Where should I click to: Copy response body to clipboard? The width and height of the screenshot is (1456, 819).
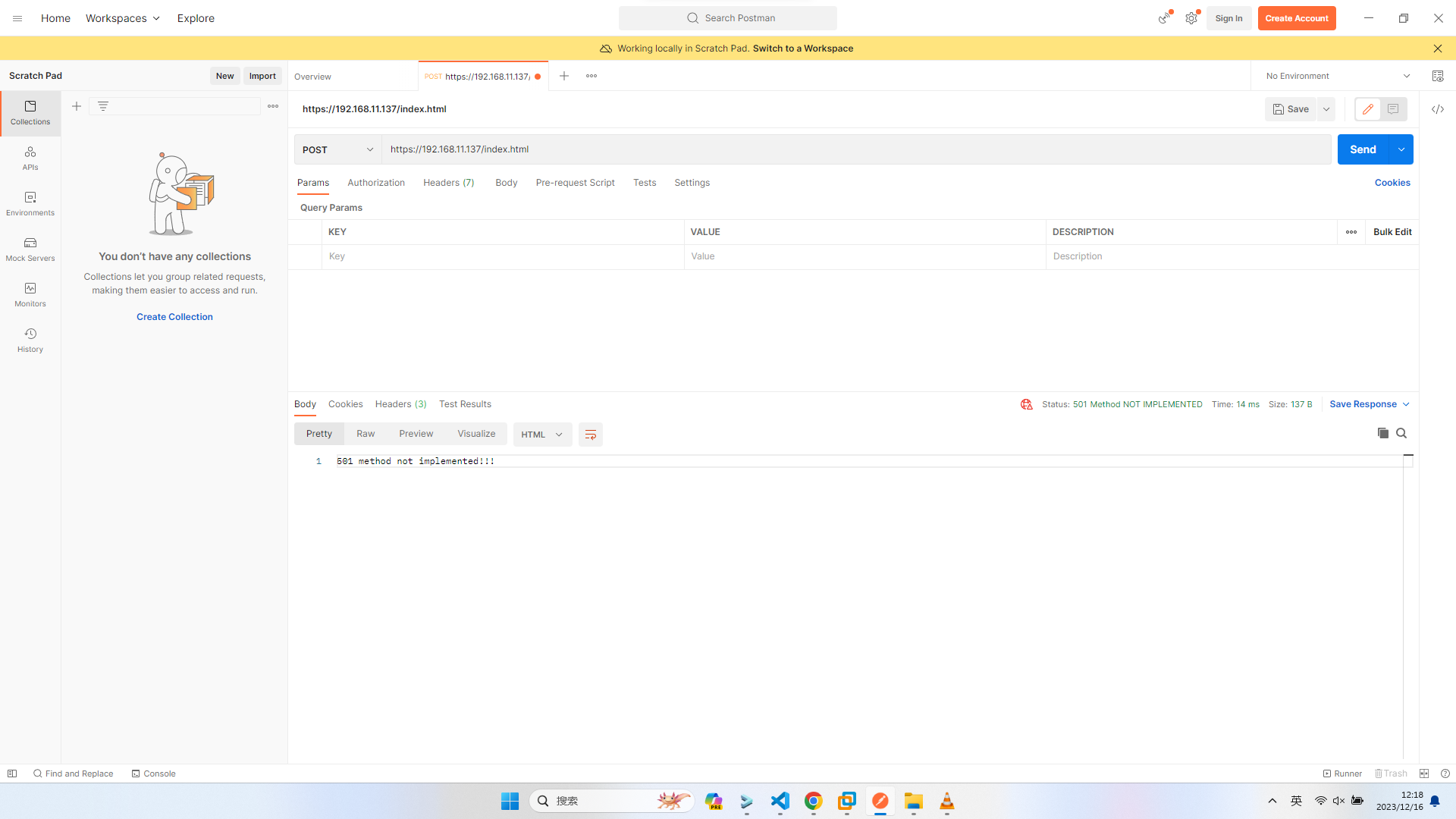(x=1382, y=433)
